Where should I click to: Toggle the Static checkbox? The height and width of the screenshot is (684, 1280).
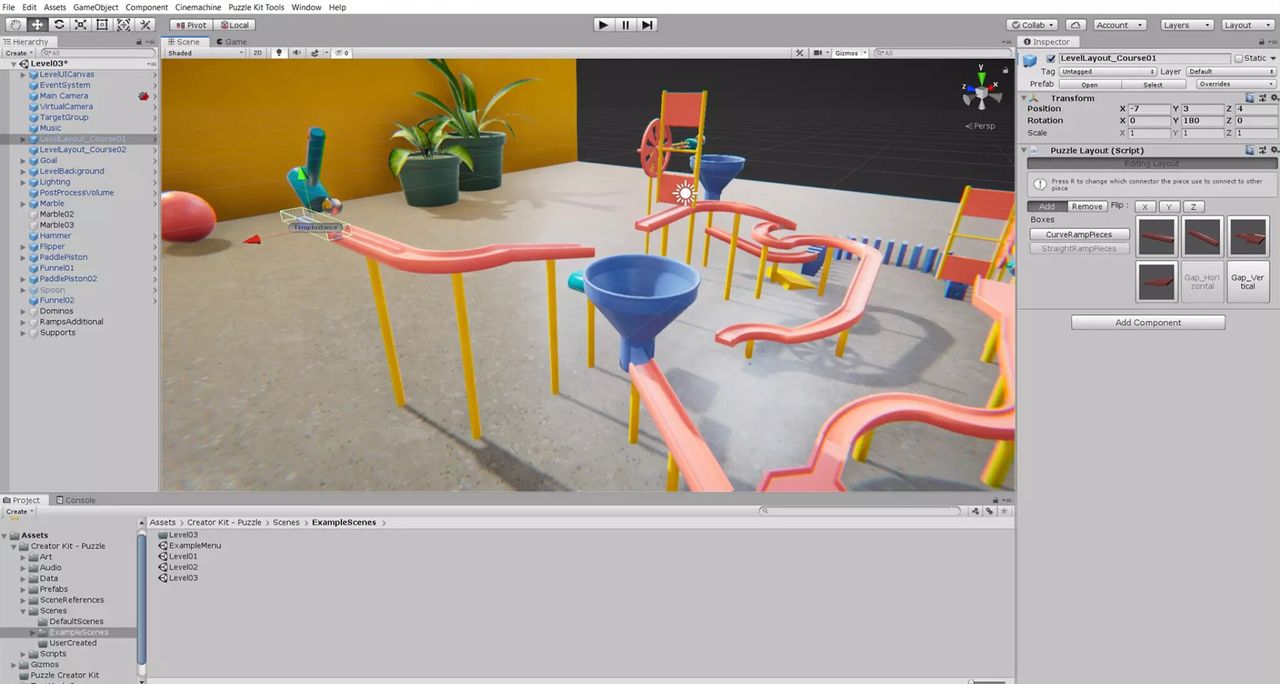[x=1238, y=58]
